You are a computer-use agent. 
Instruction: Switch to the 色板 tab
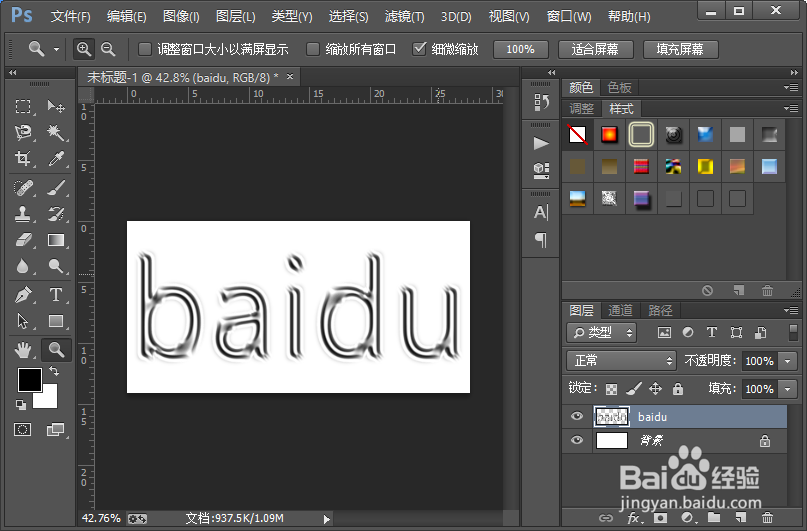[x=619, y=87]
